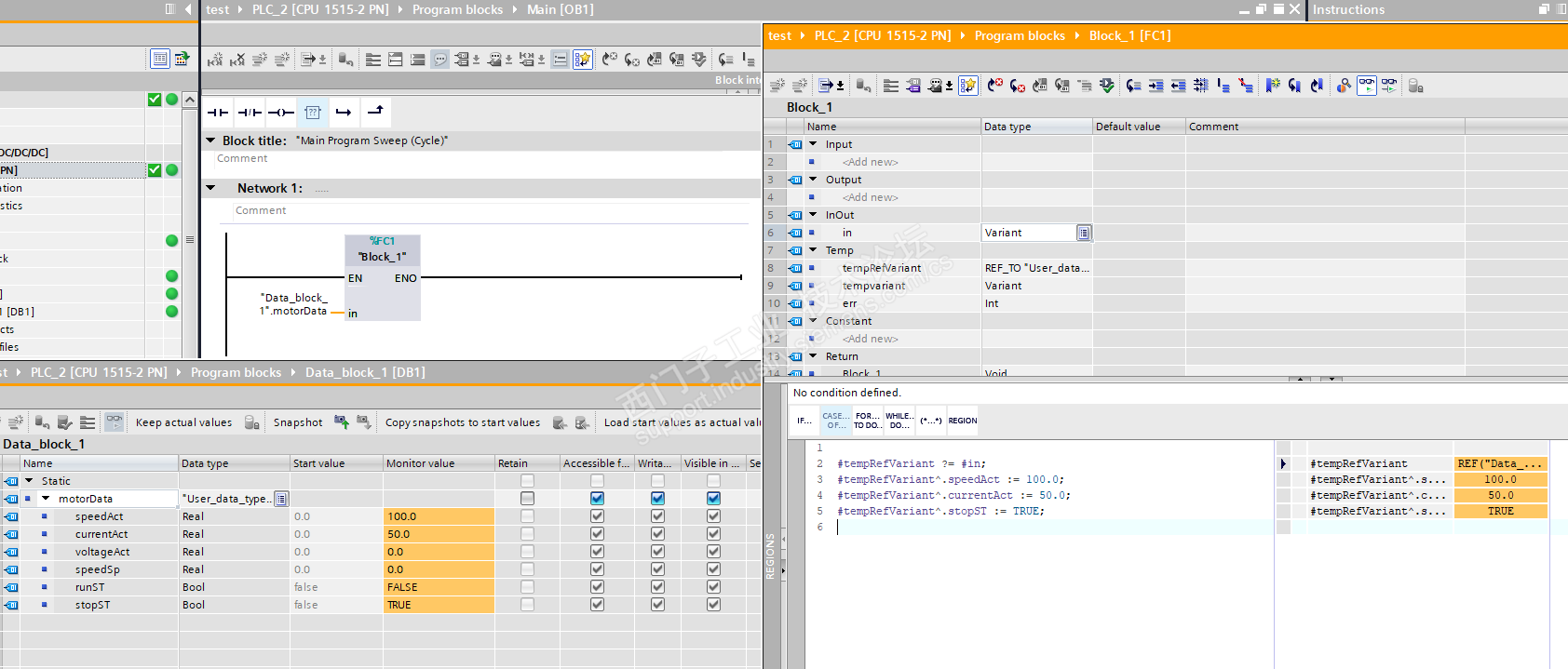Collapse the Temp section in Block_1 interface
The image size is (1568, 669).
tap(813, 250)
